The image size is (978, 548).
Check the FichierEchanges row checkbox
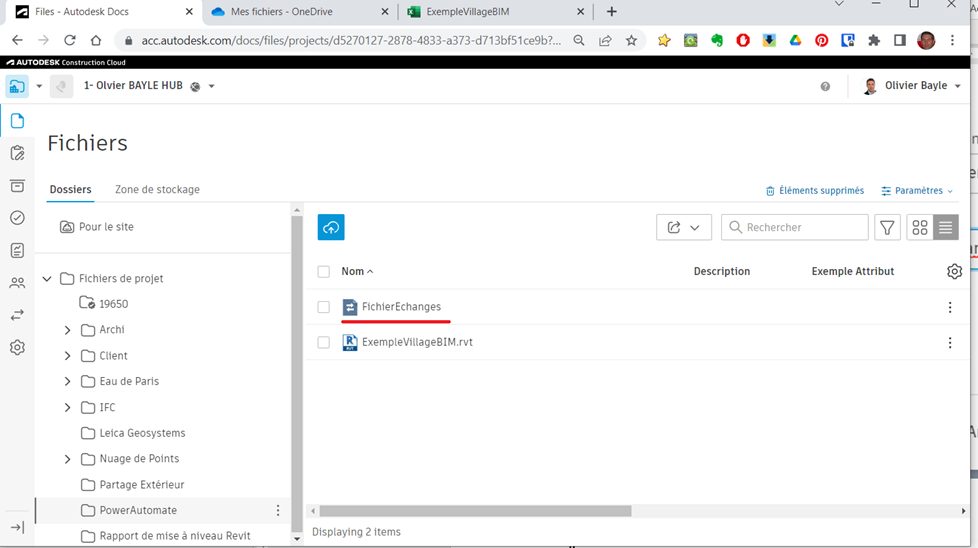pos(323,307)
